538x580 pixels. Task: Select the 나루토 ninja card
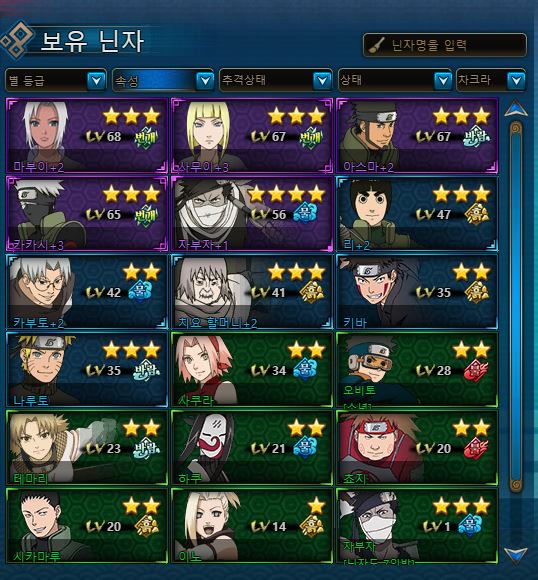[87, 370]
